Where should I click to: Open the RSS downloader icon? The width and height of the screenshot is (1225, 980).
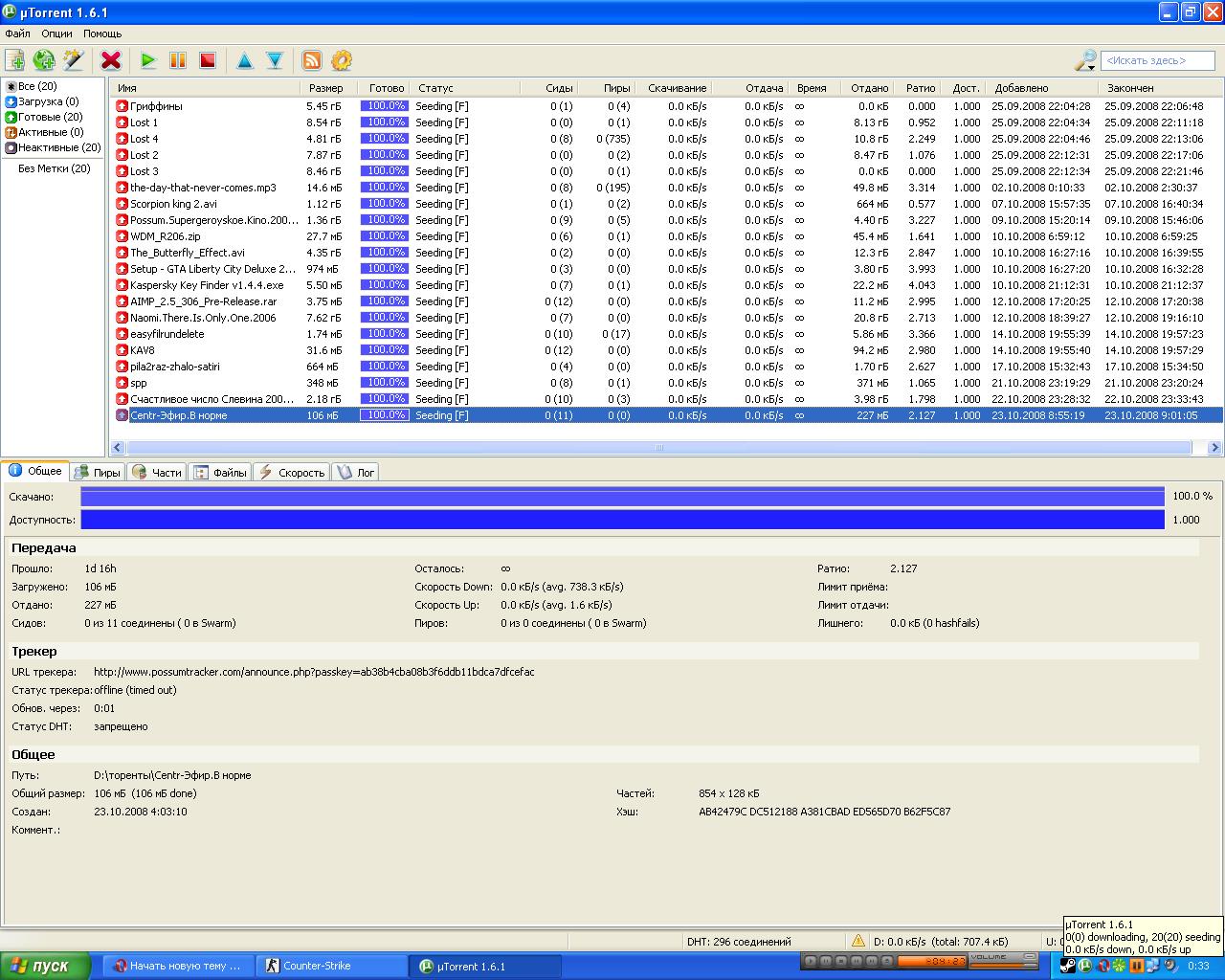(x=312, y=60)
